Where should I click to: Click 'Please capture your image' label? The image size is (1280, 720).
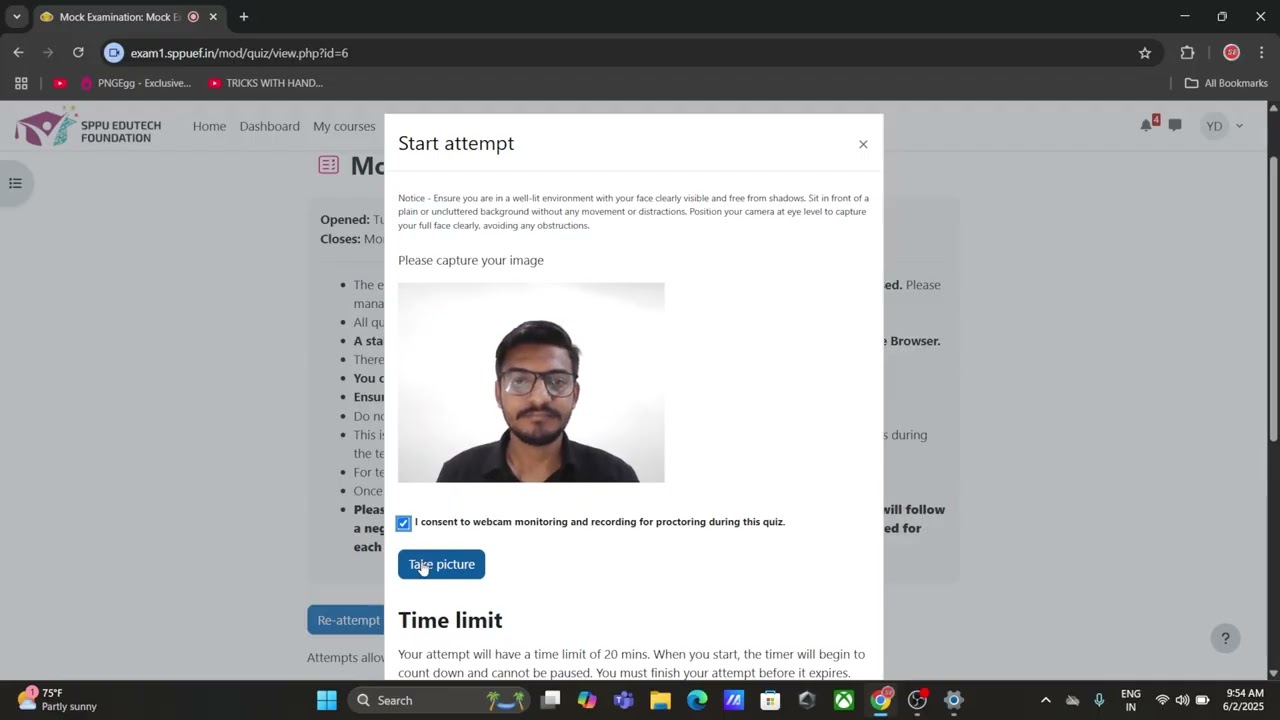471,260
